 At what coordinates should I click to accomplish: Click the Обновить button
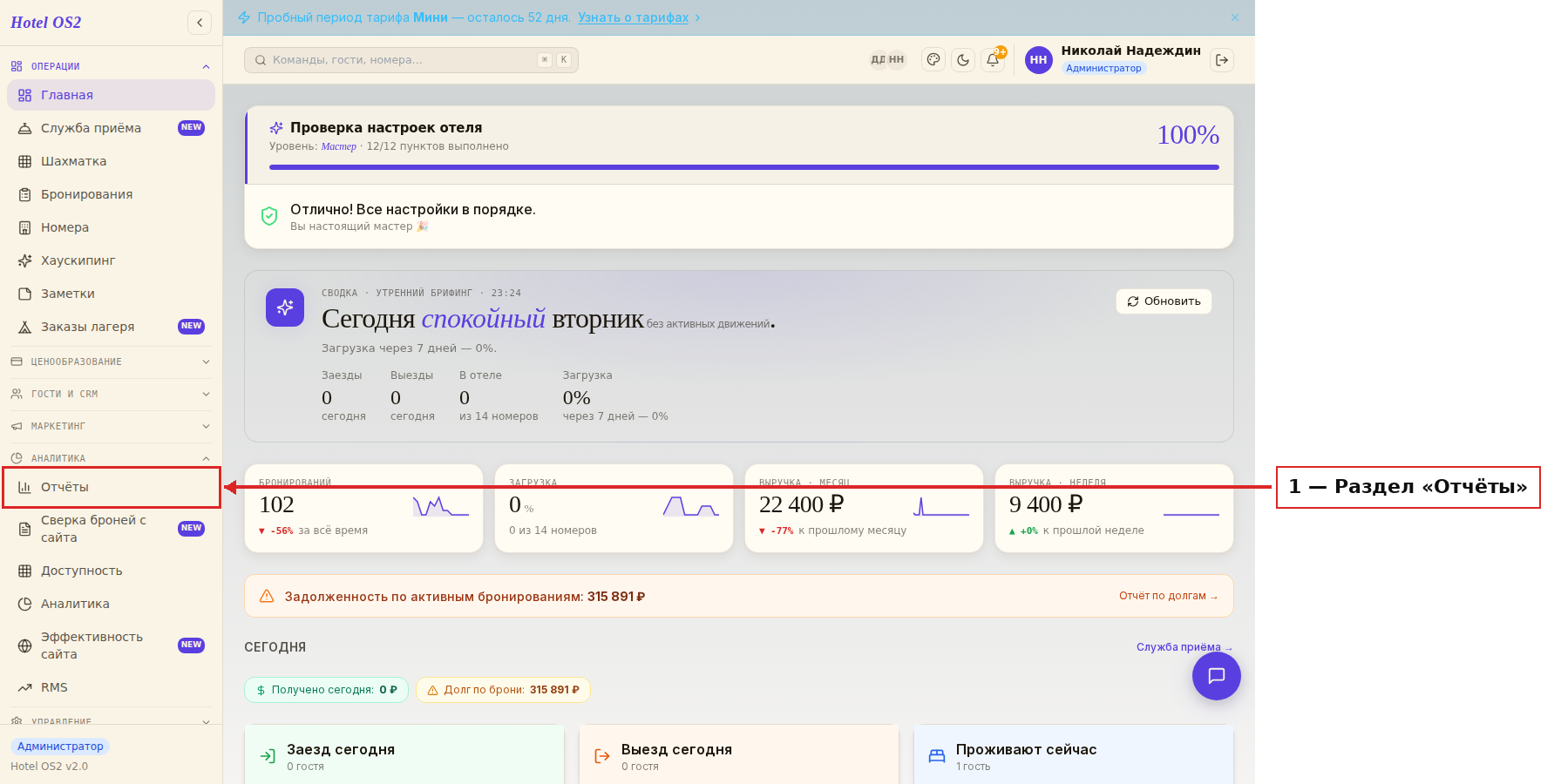tap(1164, 301)
